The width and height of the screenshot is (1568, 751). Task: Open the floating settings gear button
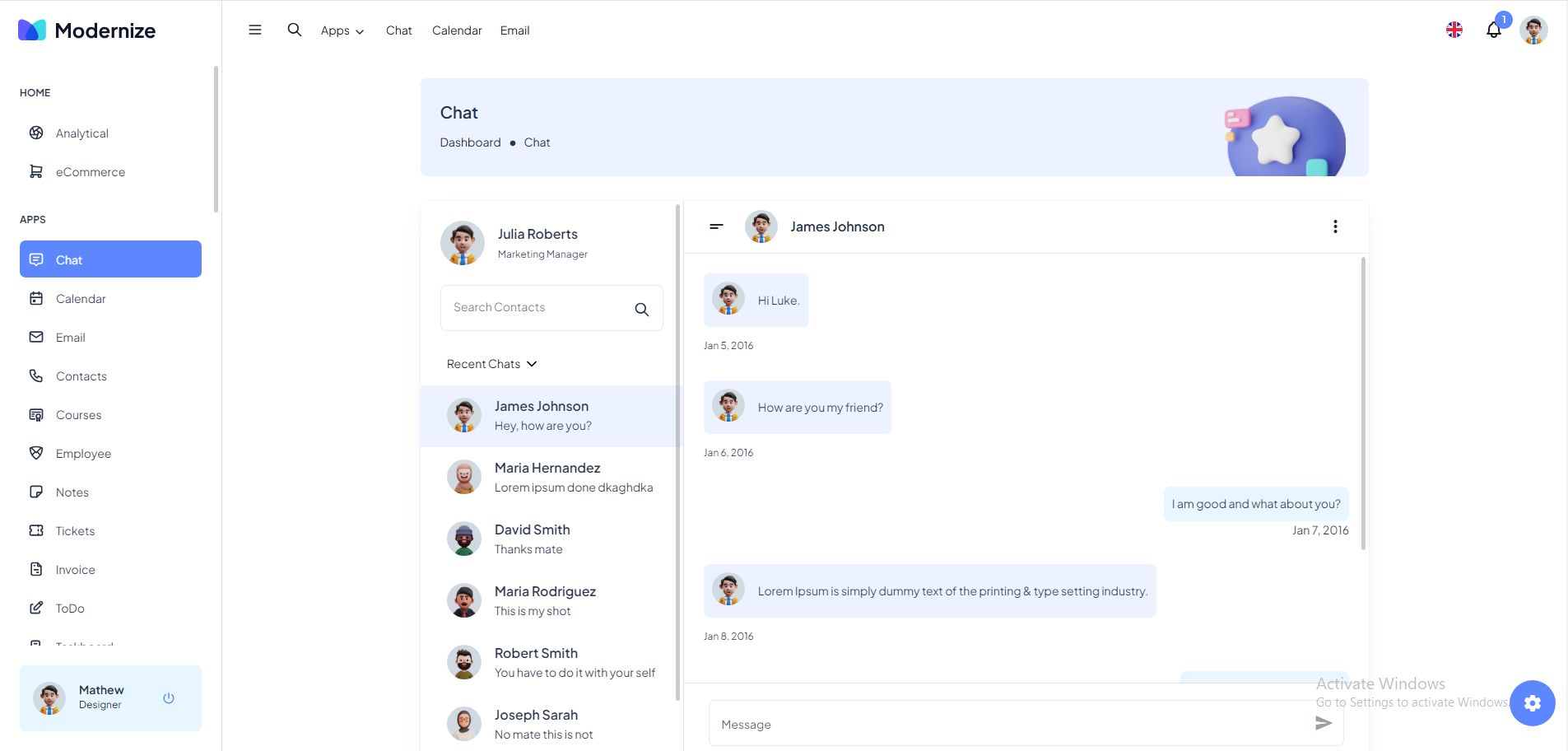pos(1532,703)
